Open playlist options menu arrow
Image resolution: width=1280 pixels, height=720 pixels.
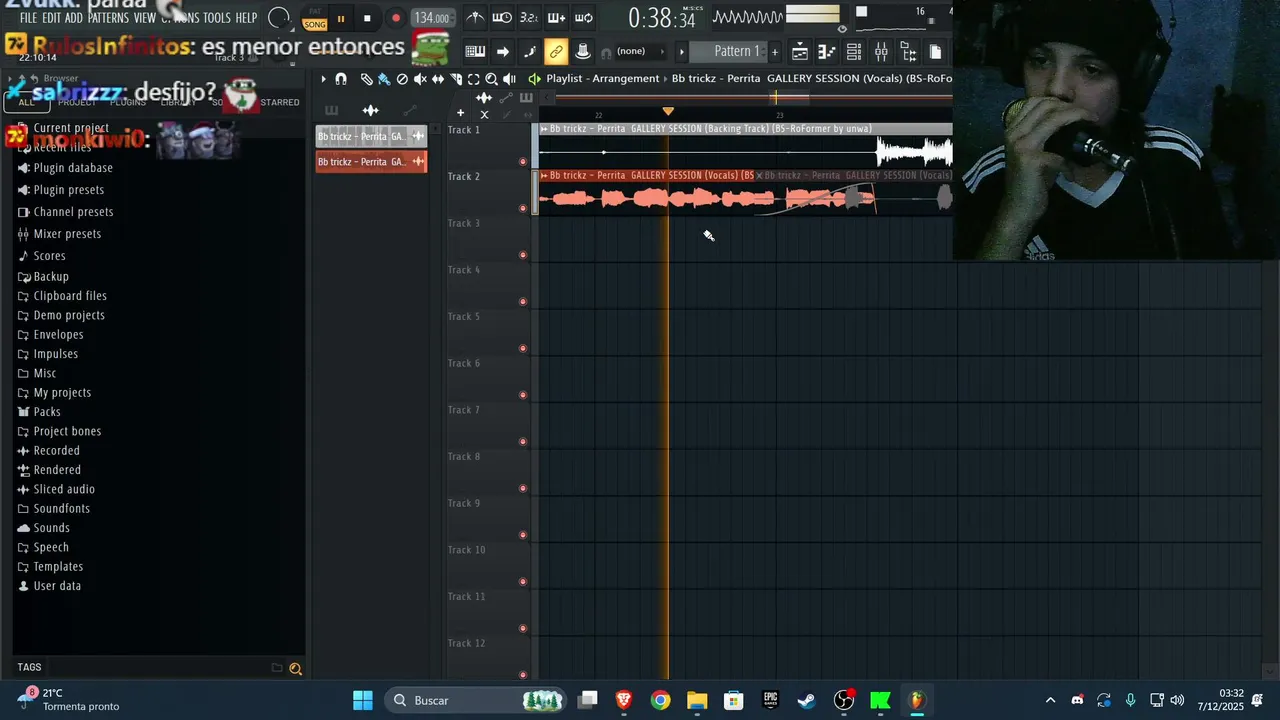pos(323,79)
